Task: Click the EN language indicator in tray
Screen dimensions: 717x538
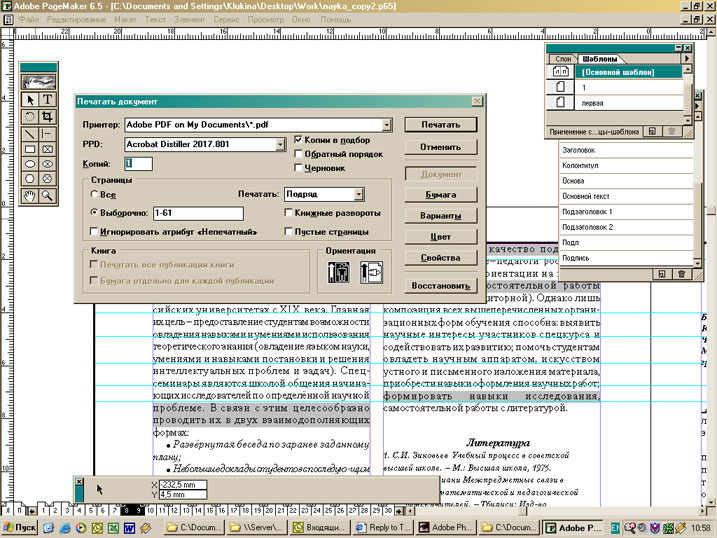Action: point(615,528)
